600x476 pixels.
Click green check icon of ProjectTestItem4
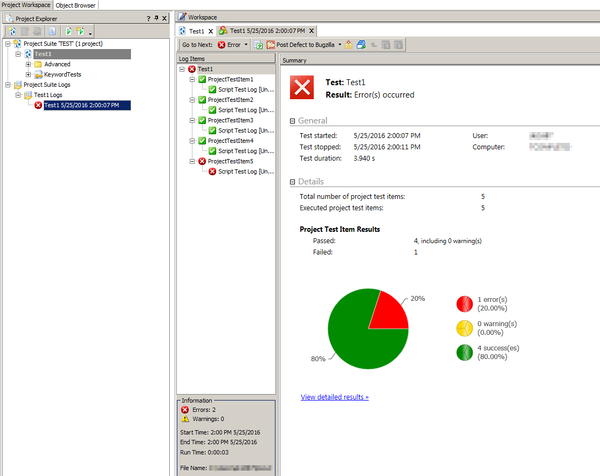coord(202,141)
